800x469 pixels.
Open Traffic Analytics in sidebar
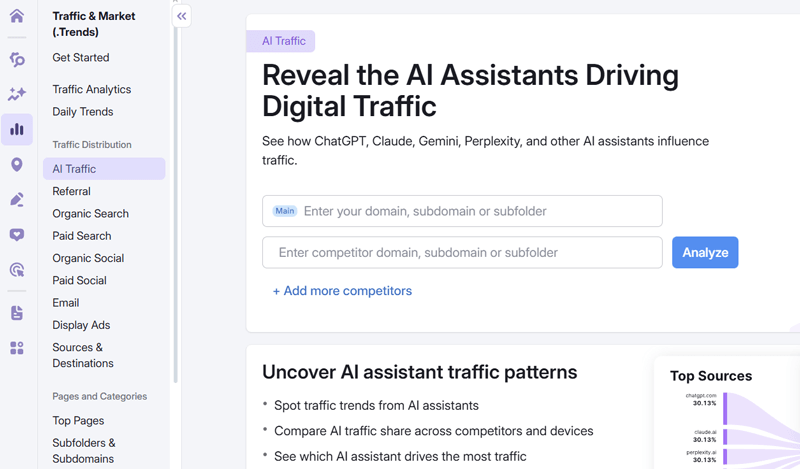(x=92, y=89)
